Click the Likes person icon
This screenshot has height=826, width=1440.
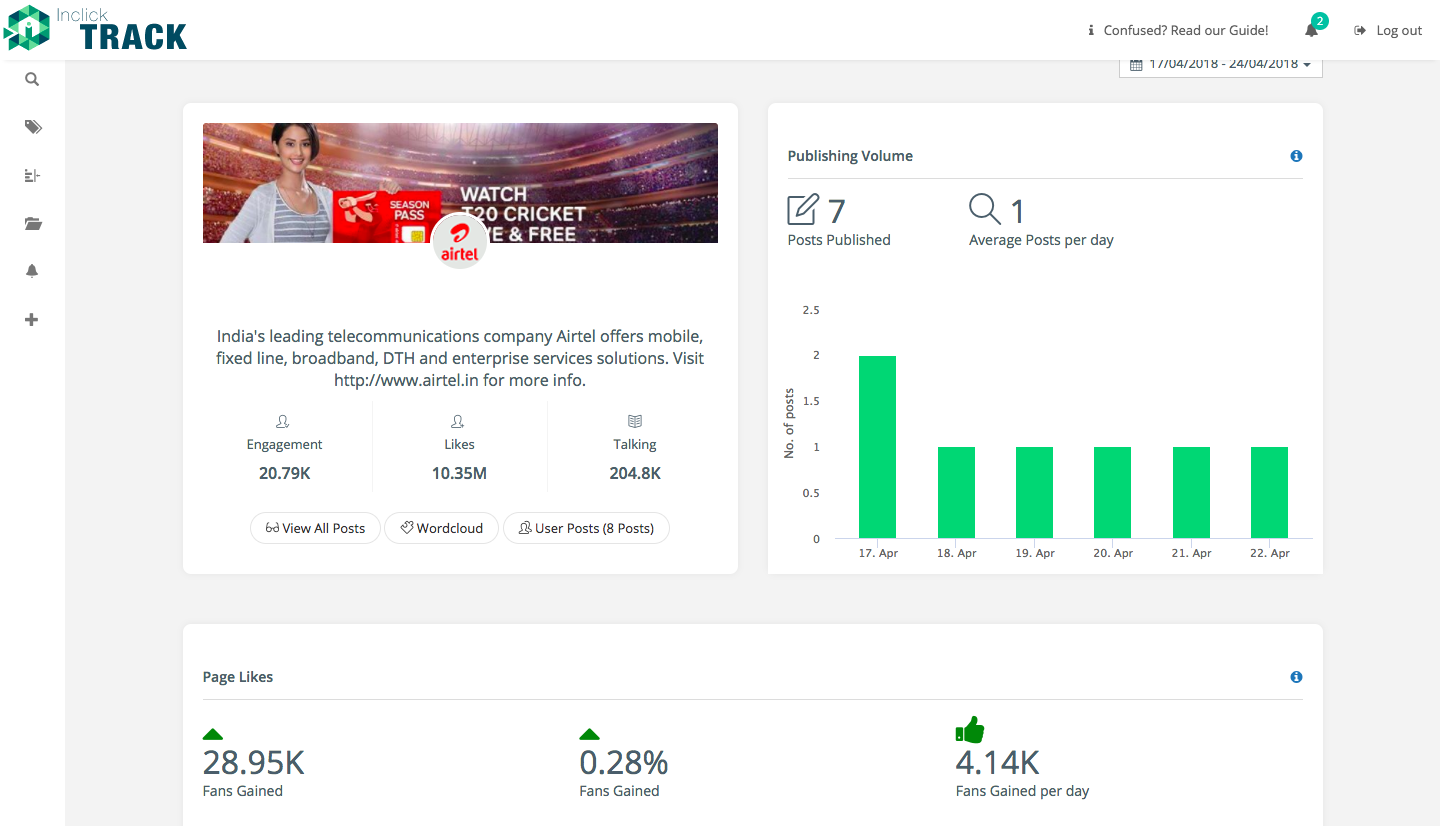pyautogui.click(x=458, y=422)
